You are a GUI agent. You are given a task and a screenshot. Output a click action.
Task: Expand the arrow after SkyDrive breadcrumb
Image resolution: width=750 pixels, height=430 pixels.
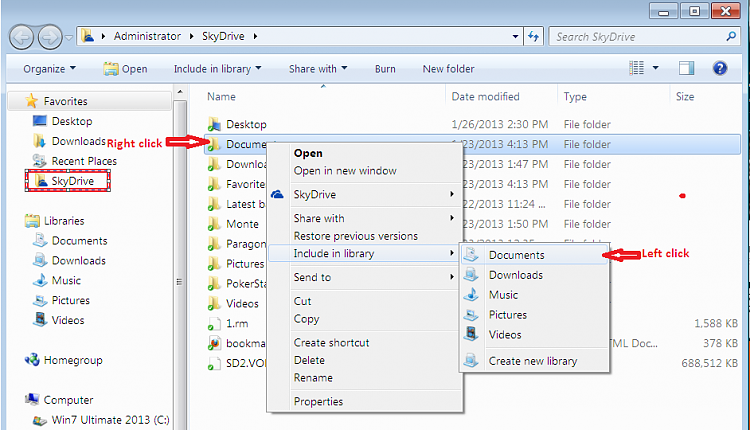click(x=255, y=36)
